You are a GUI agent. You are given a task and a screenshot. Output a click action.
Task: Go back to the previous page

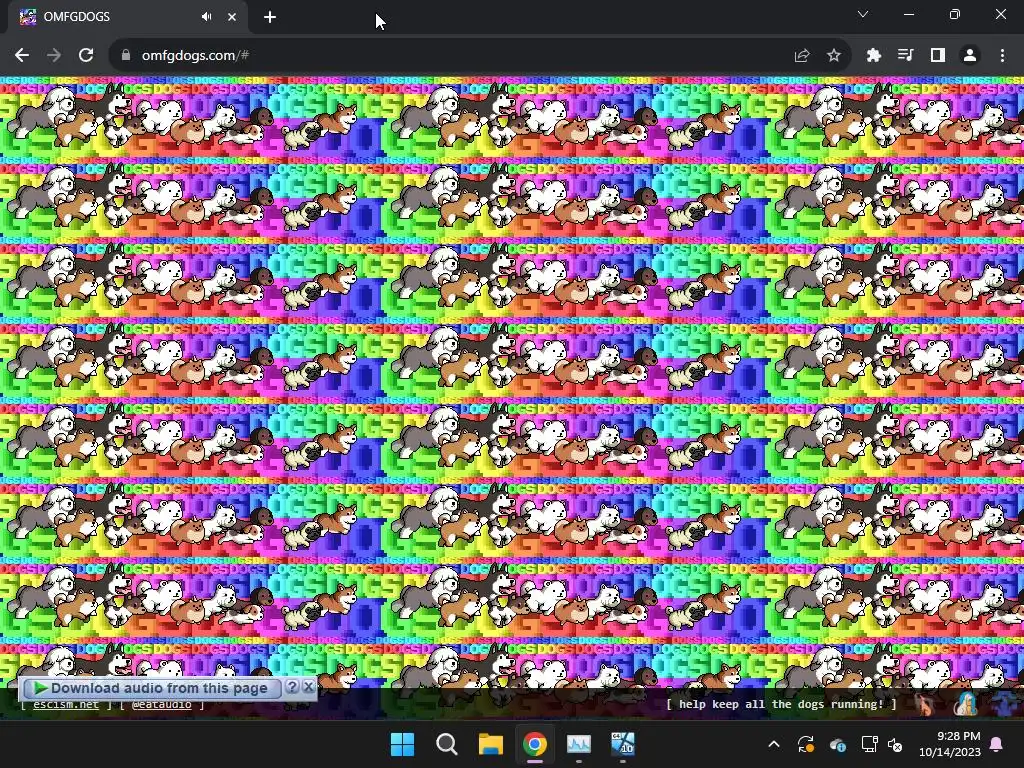tap(22, 56)
